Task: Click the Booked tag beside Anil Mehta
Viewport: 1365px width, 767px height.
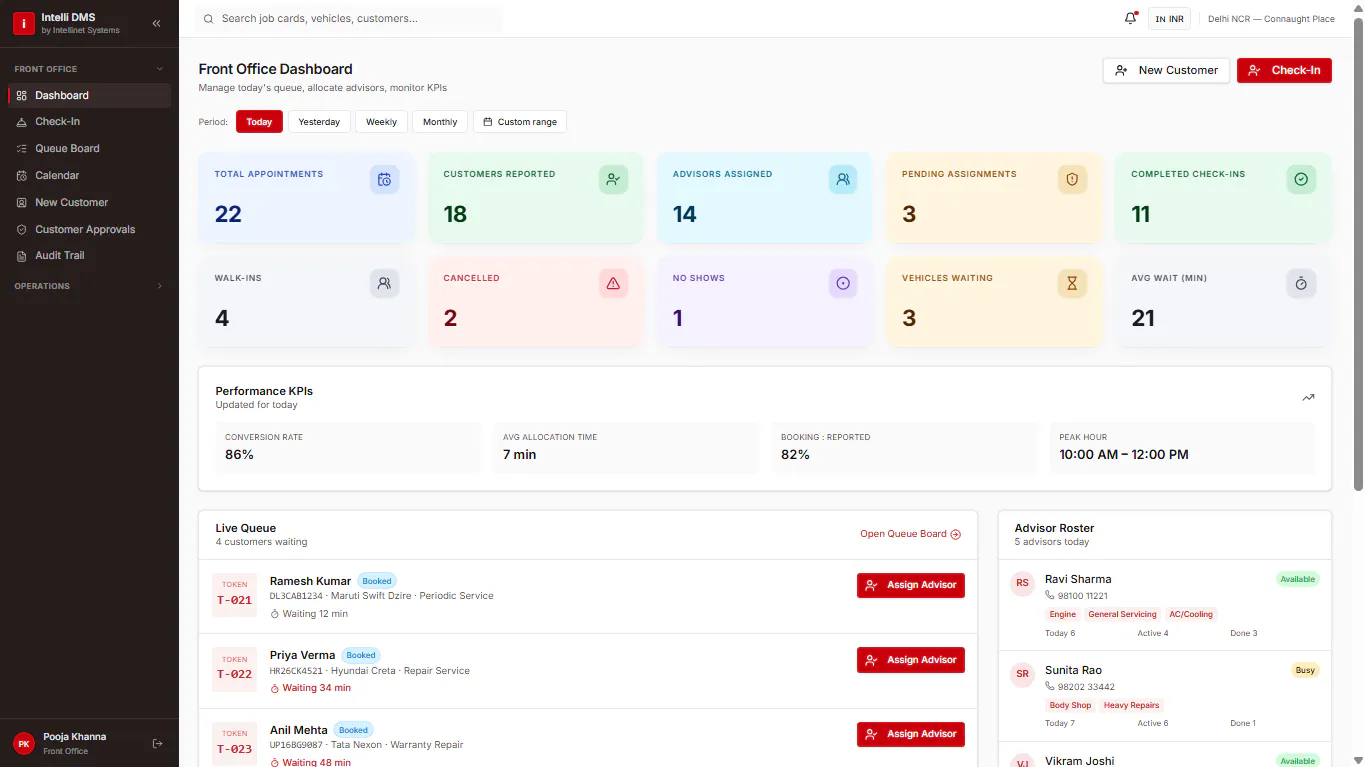Action: pyautogui.click(x=353, y=730)
